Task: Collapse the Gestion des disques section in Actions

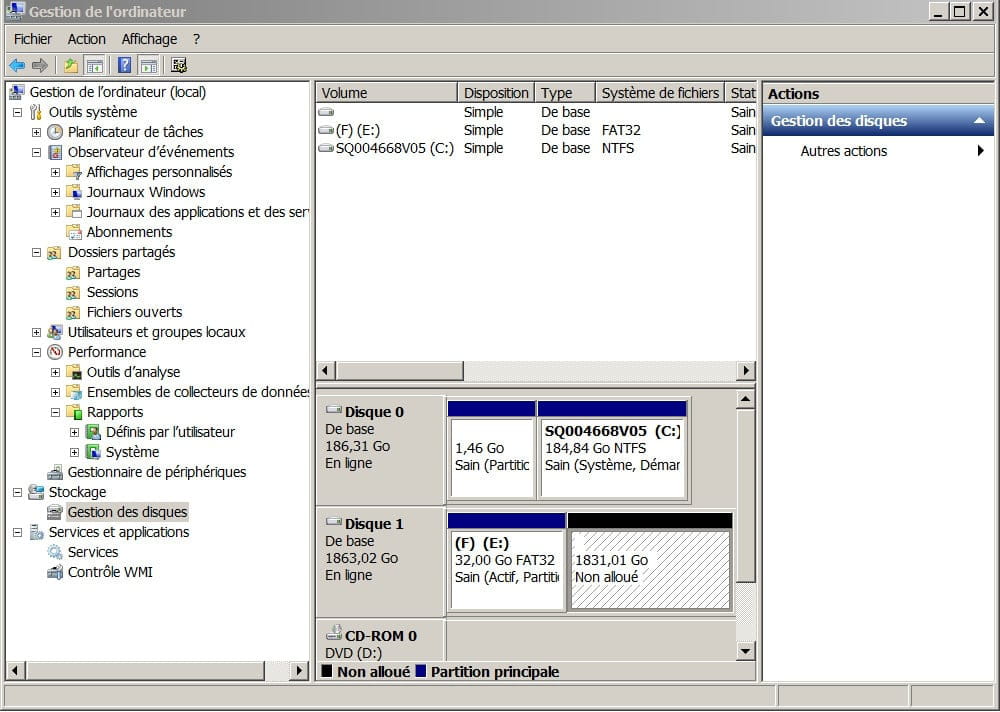Action: click(979, 121)
